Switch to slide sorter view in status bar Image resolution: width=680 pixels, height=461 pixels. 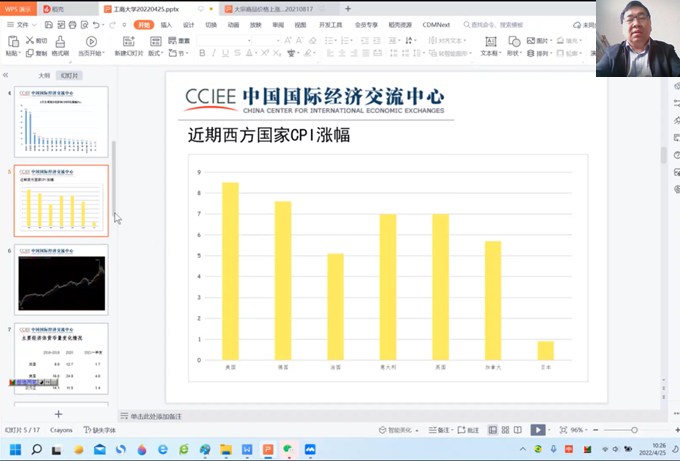(504, 430)
